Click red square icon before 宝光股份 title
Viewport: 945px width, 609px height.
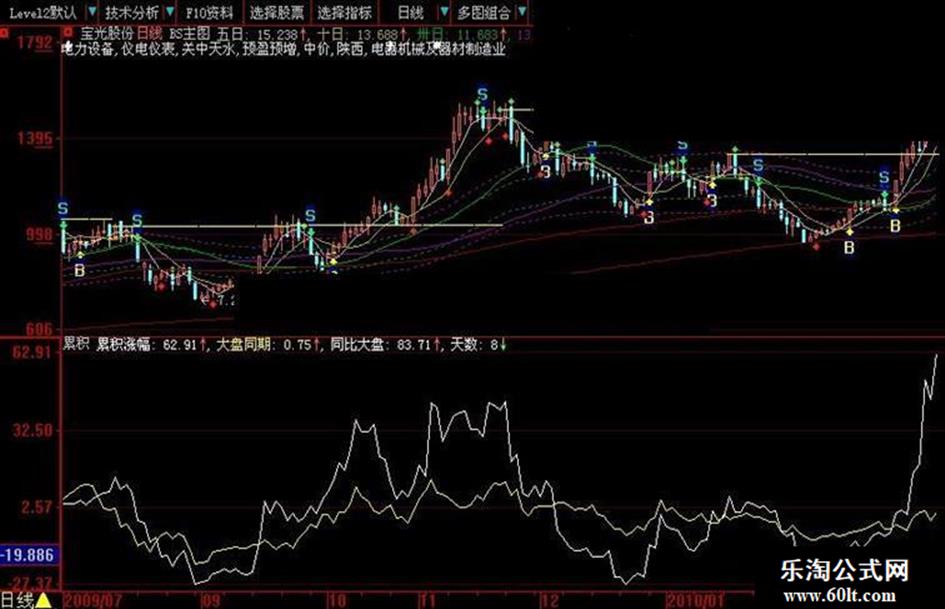[68, 31]
